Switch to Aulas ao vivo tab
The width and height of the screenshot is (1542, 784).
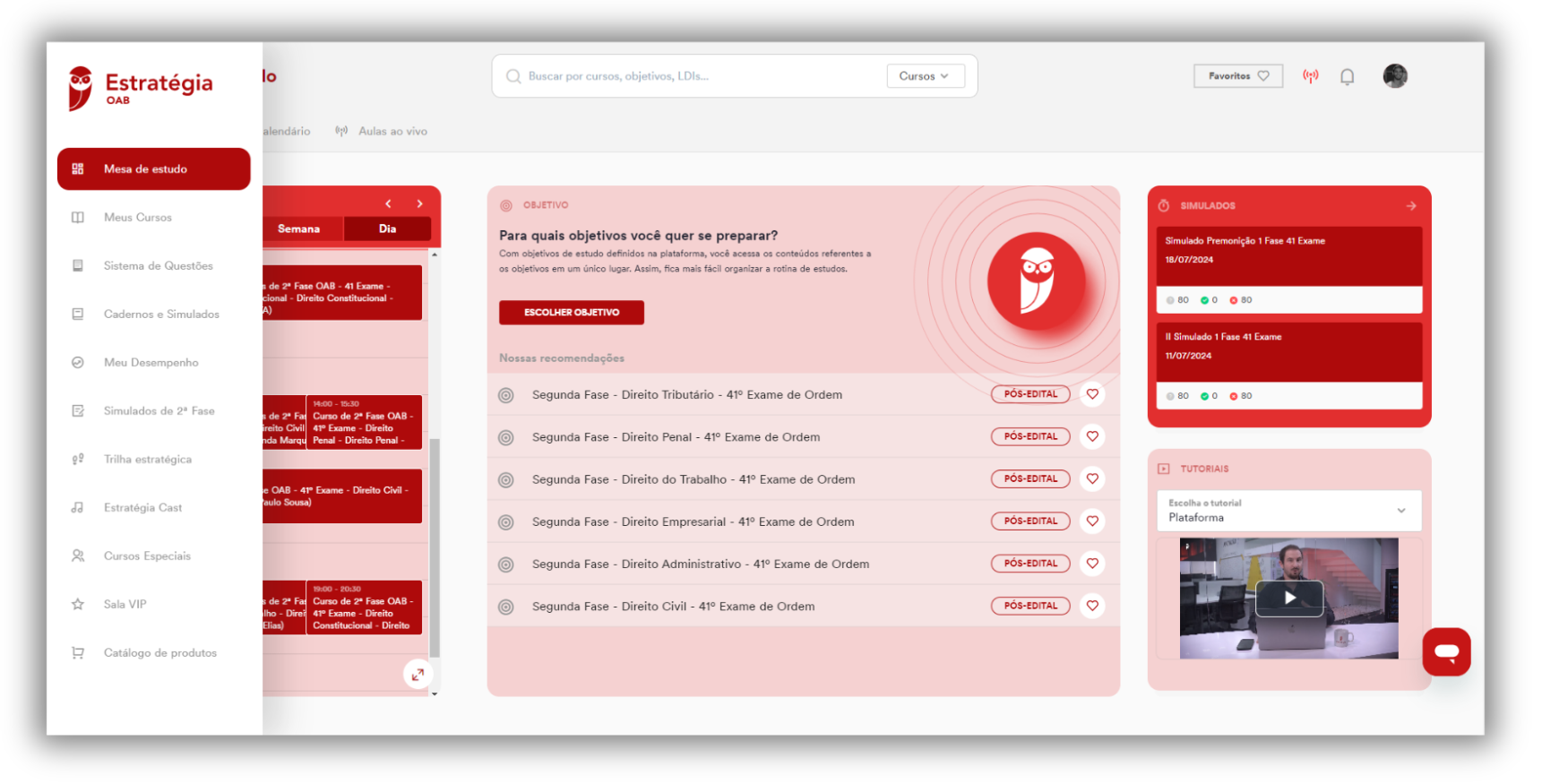tap(382, 131)
